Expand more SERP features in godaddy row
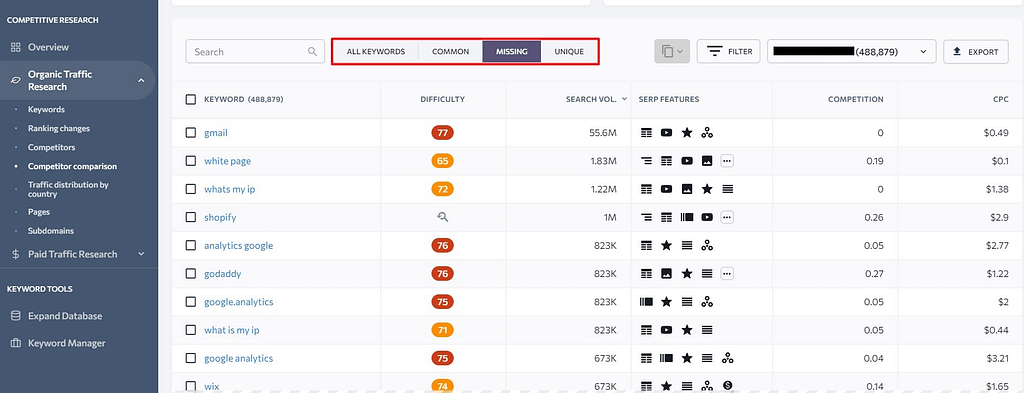 pyautogui.click(x=727, y=274)
